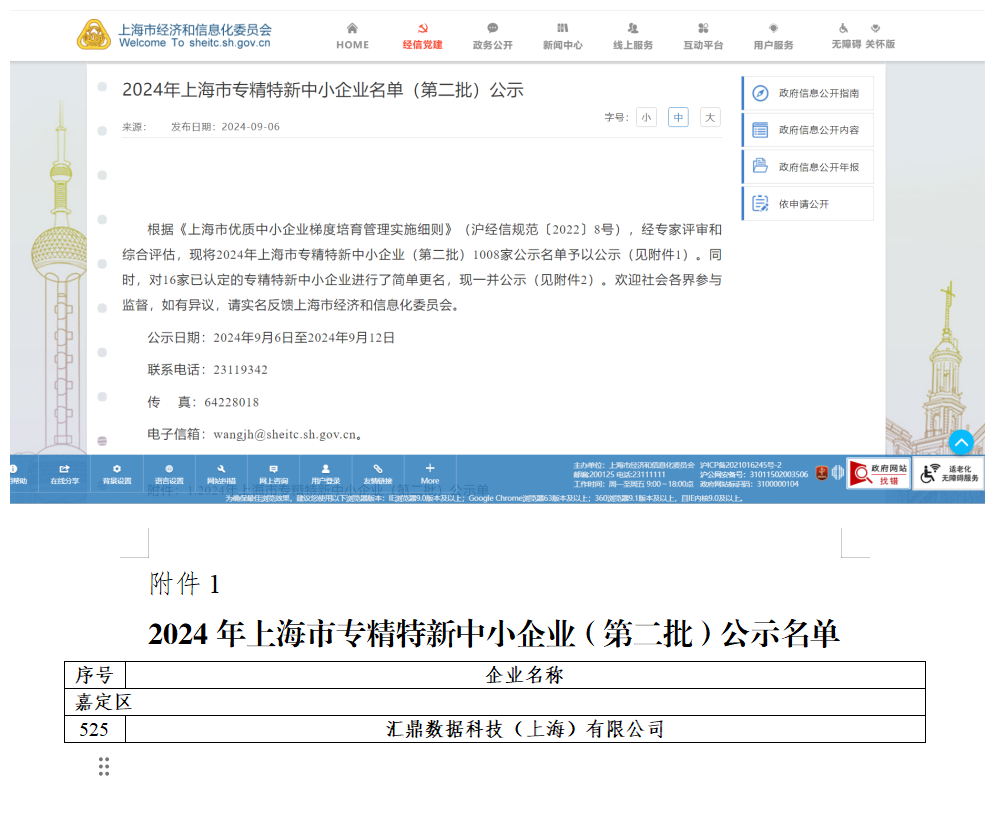Click the article title 2024年上海市专精特新中小企业名单（第二批）公示
The height and width of the screenshot is (826, 995).
click(x=323, y=90)
